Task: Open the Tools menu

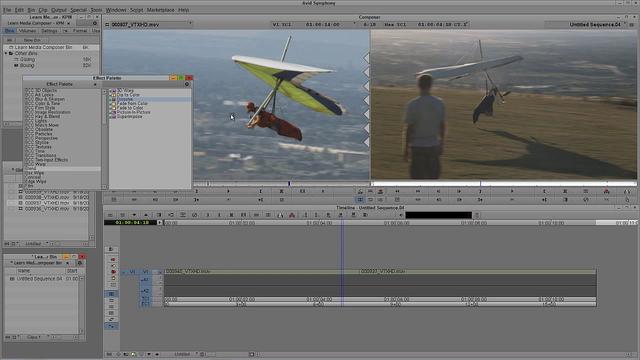Action: click(x=96, y=9)
